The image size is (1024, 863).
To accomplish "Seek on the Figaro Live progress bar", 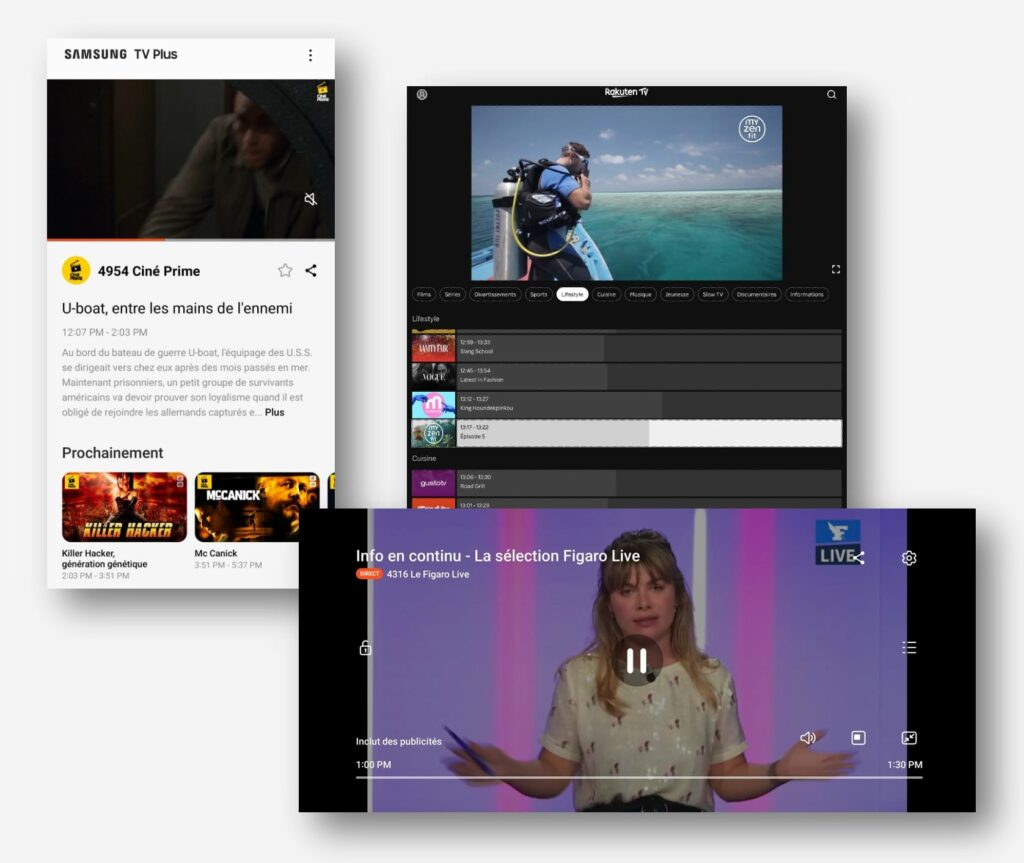I will 639,777.
